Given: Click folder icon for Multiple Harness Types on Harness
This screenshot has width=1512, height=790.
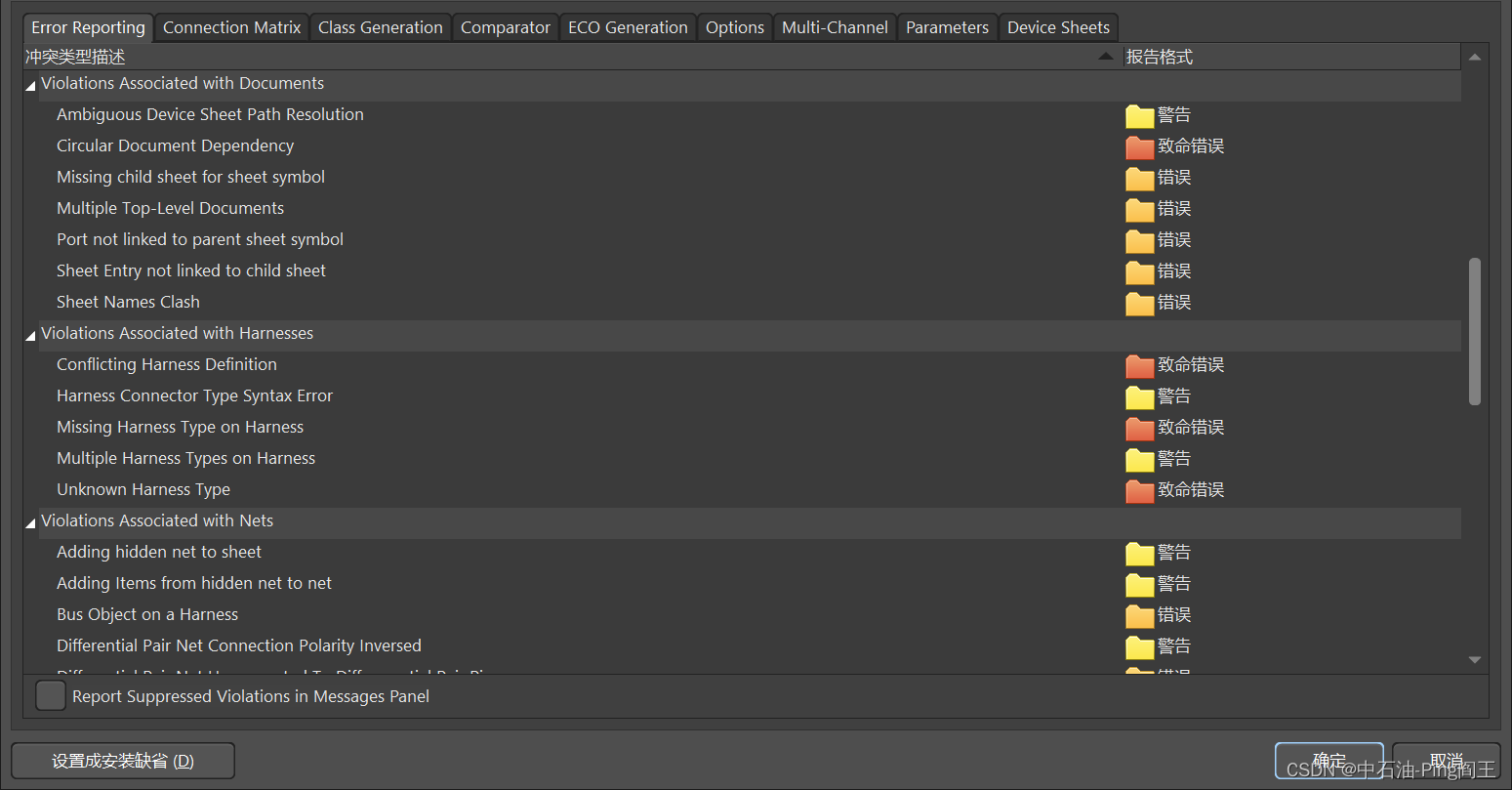Looking at the screenshot, I should click(1139, 459).
